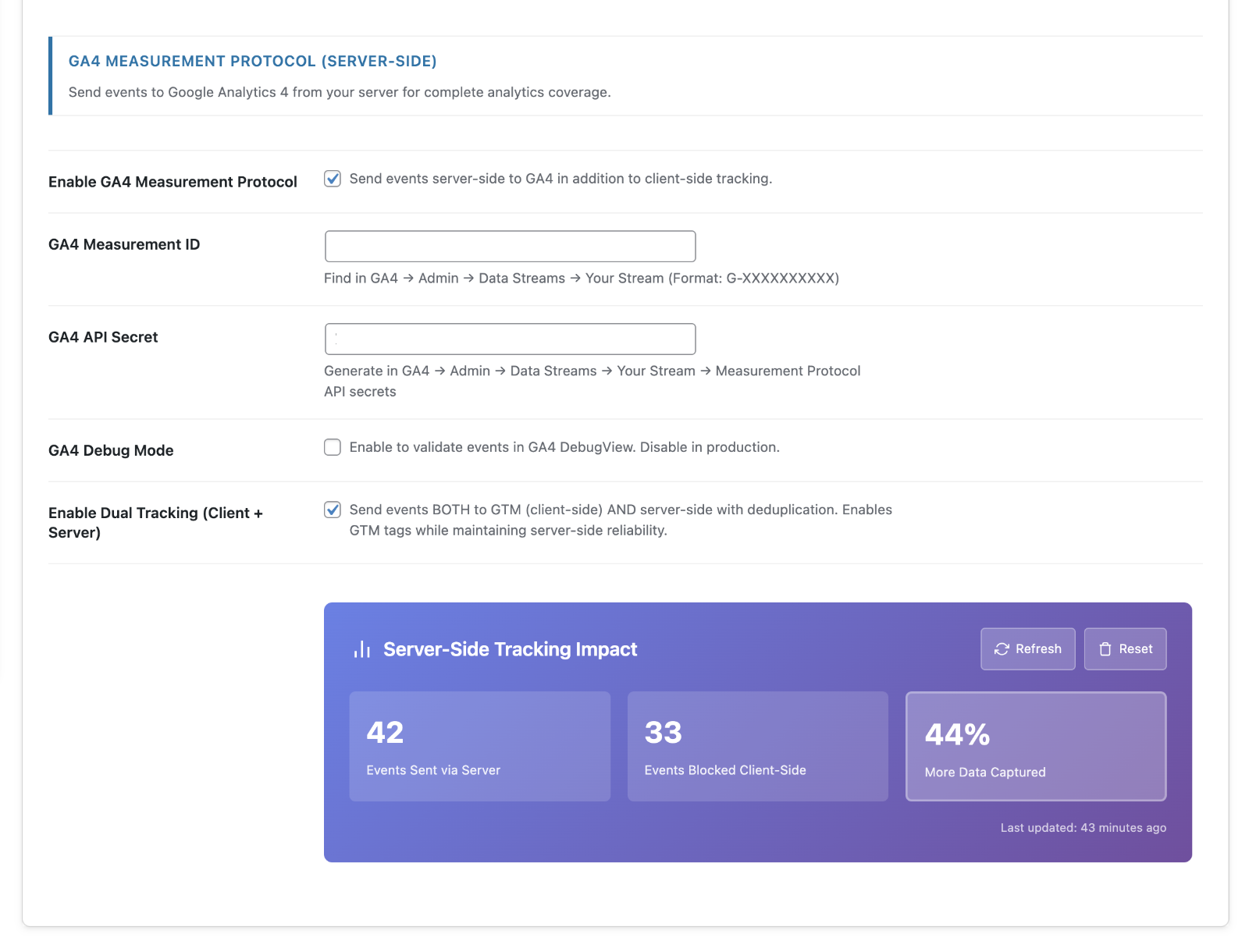Image resolution: width=1249 pixels, height=952 pixels.
Task: Select the 42 Events Sent via Server card
Action: point(479,745)
